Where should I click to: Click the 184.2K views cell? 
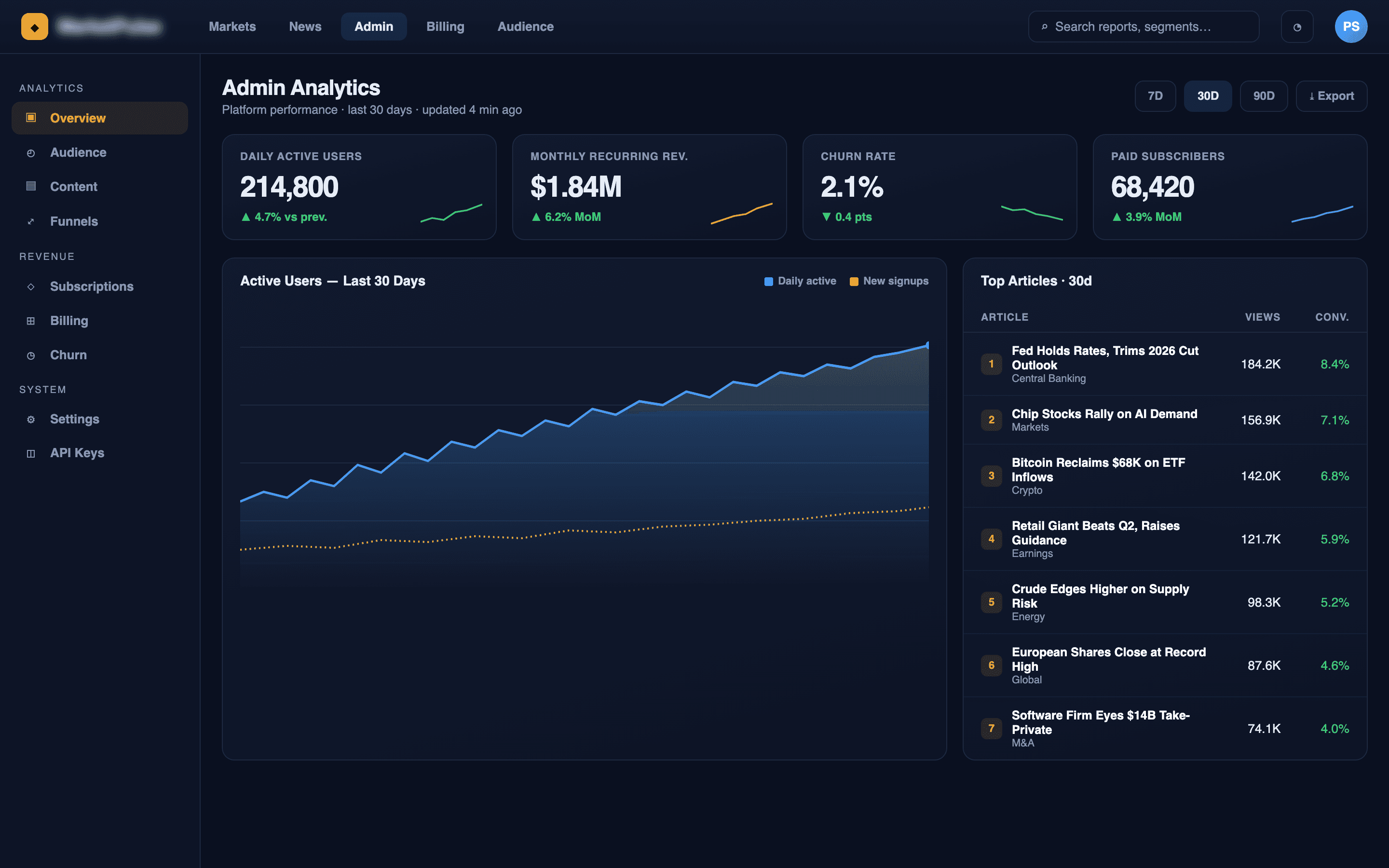point(1260,364)
